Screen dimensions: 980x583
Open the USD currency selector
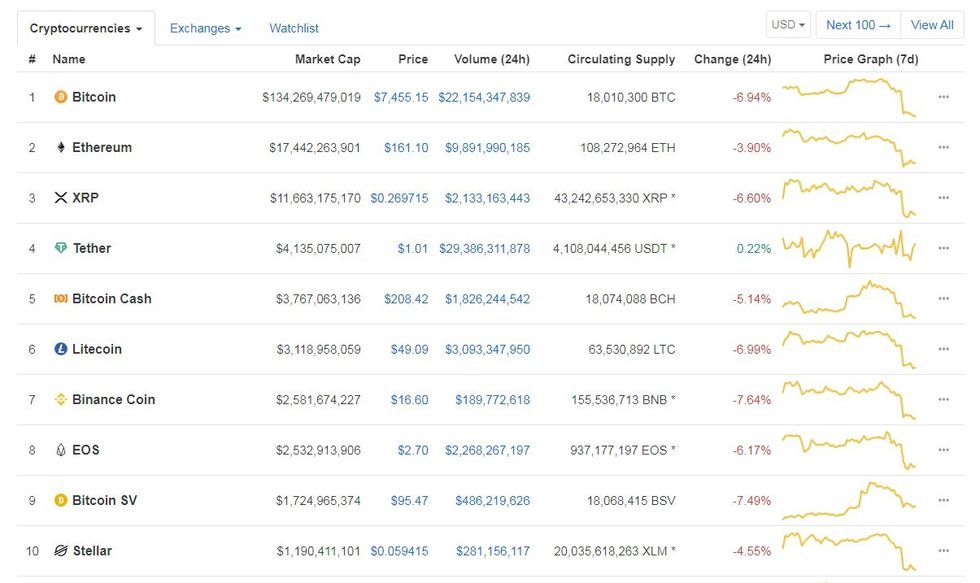(787, 24)
